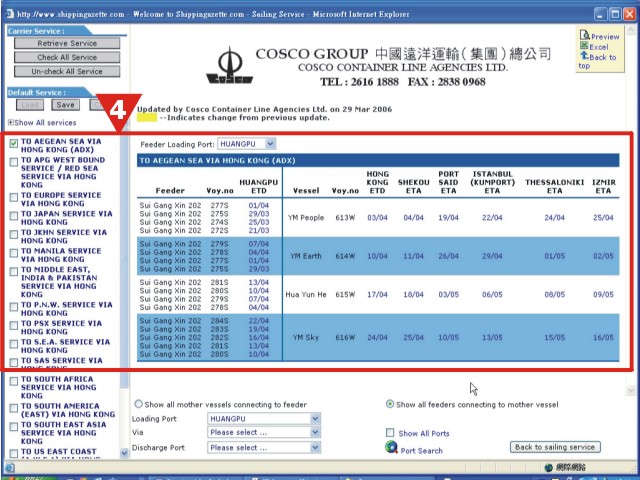The height and width of the screenshot is (480, 640).
Task: Click the Default Service panel header
Action: 49,92
